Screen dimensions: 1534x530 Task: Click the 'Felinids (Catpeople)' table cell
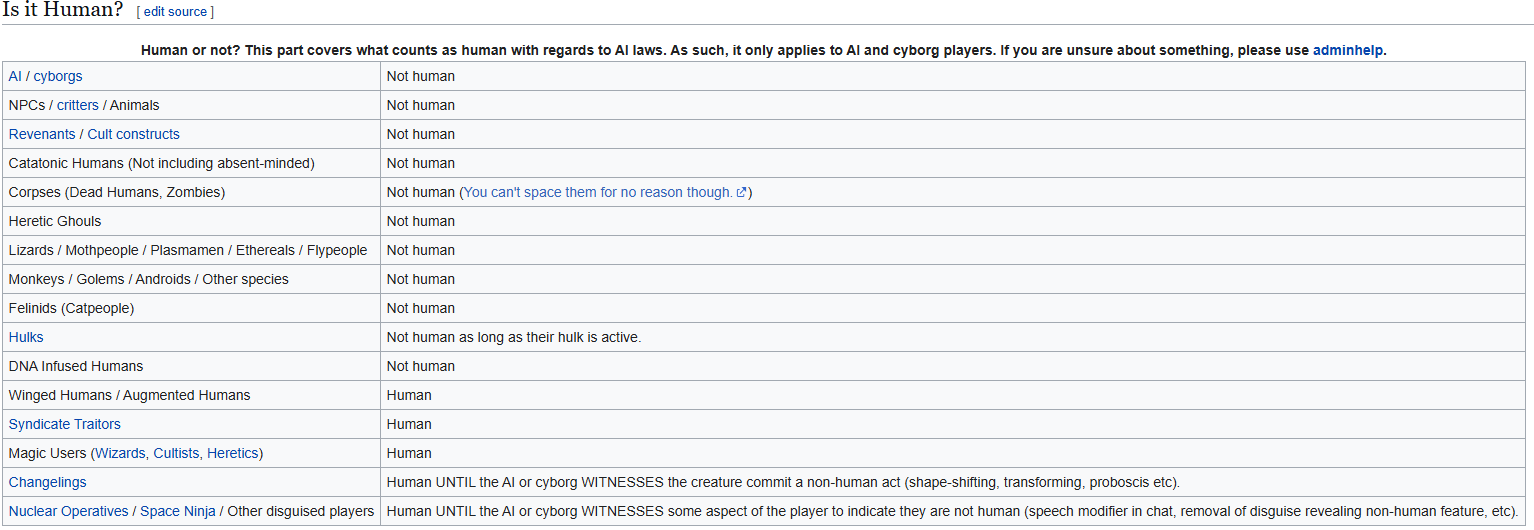click(x=191, y=308)
